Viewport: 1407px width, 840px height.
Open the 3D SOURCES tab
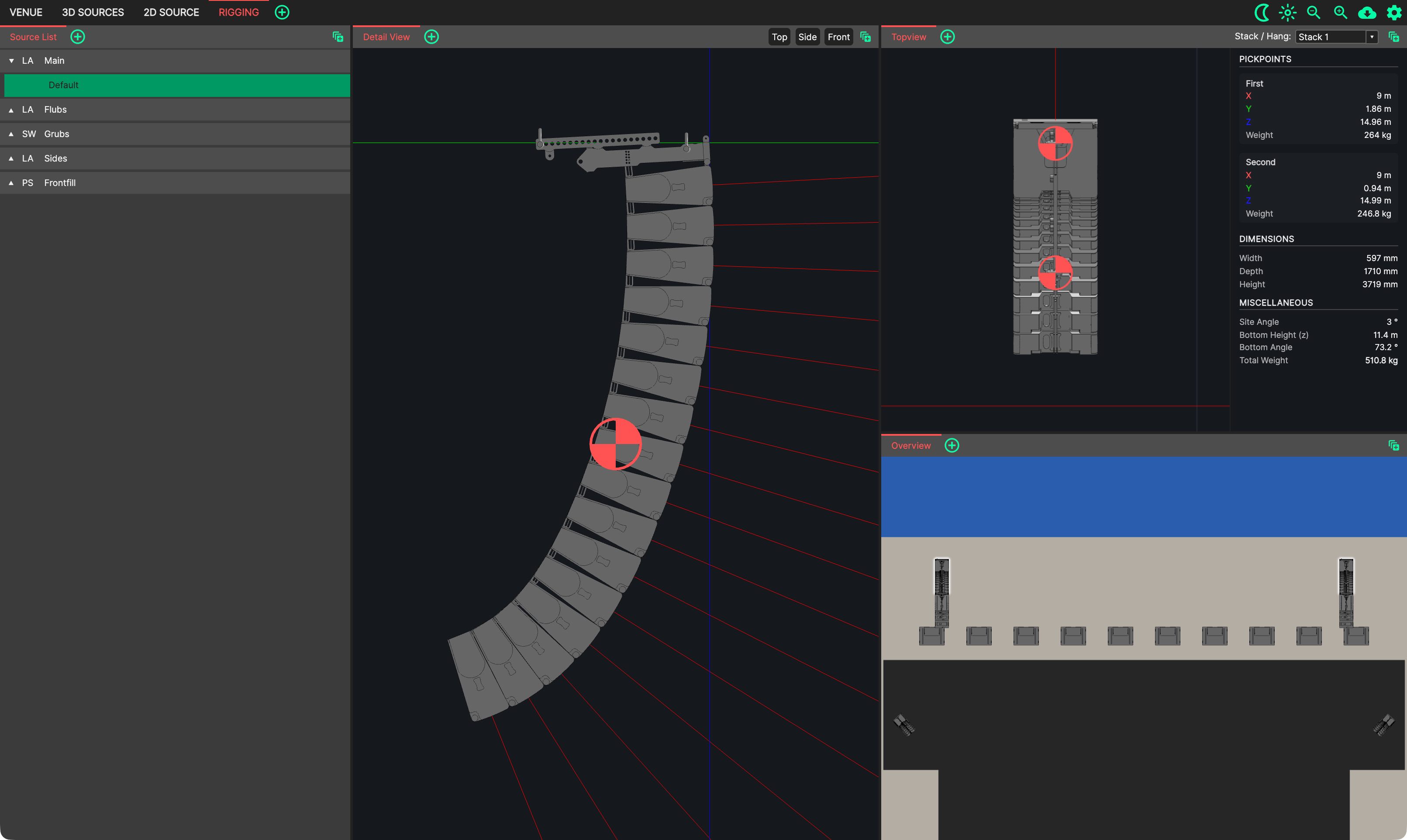click(93, 12)
